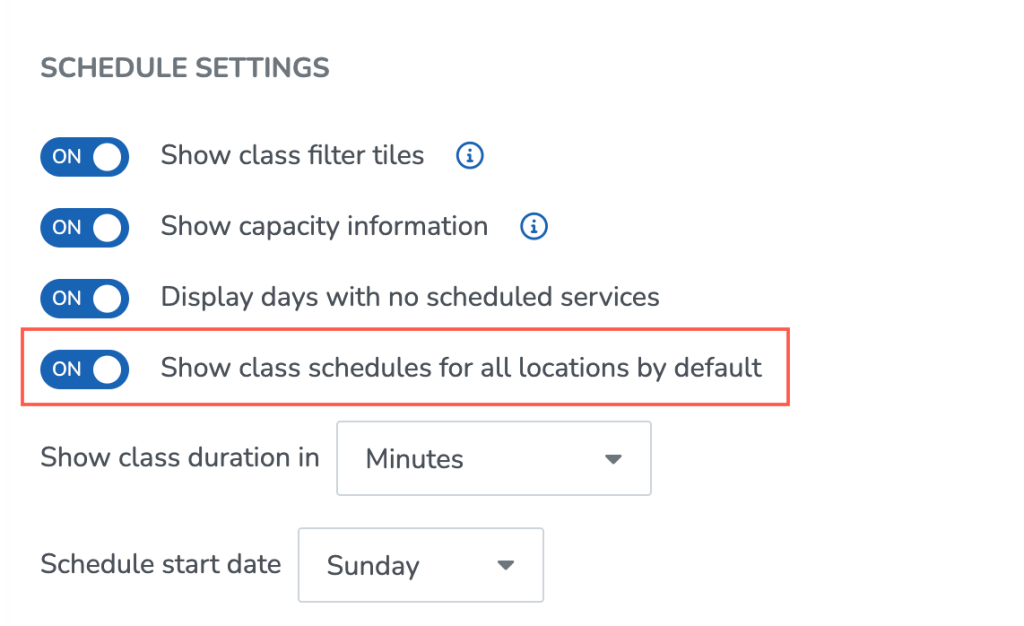This screenshot has height=626, width=1024.
Task: Click Show class schedules for all locations label
Action: coord(461,368)
